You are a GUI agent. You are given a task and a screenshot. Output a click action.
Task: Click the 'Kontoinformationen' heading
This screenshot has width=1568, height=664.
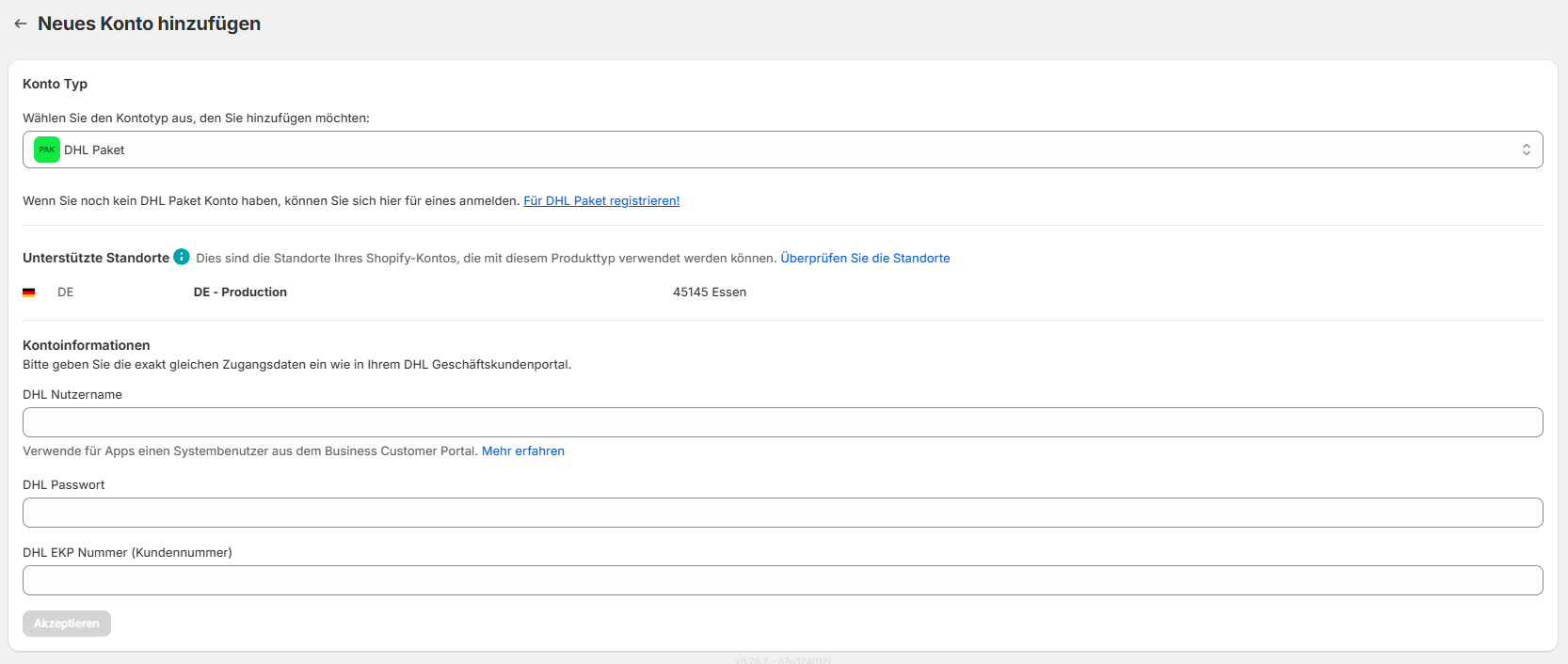pyautogui.click(x=87, y=345)
